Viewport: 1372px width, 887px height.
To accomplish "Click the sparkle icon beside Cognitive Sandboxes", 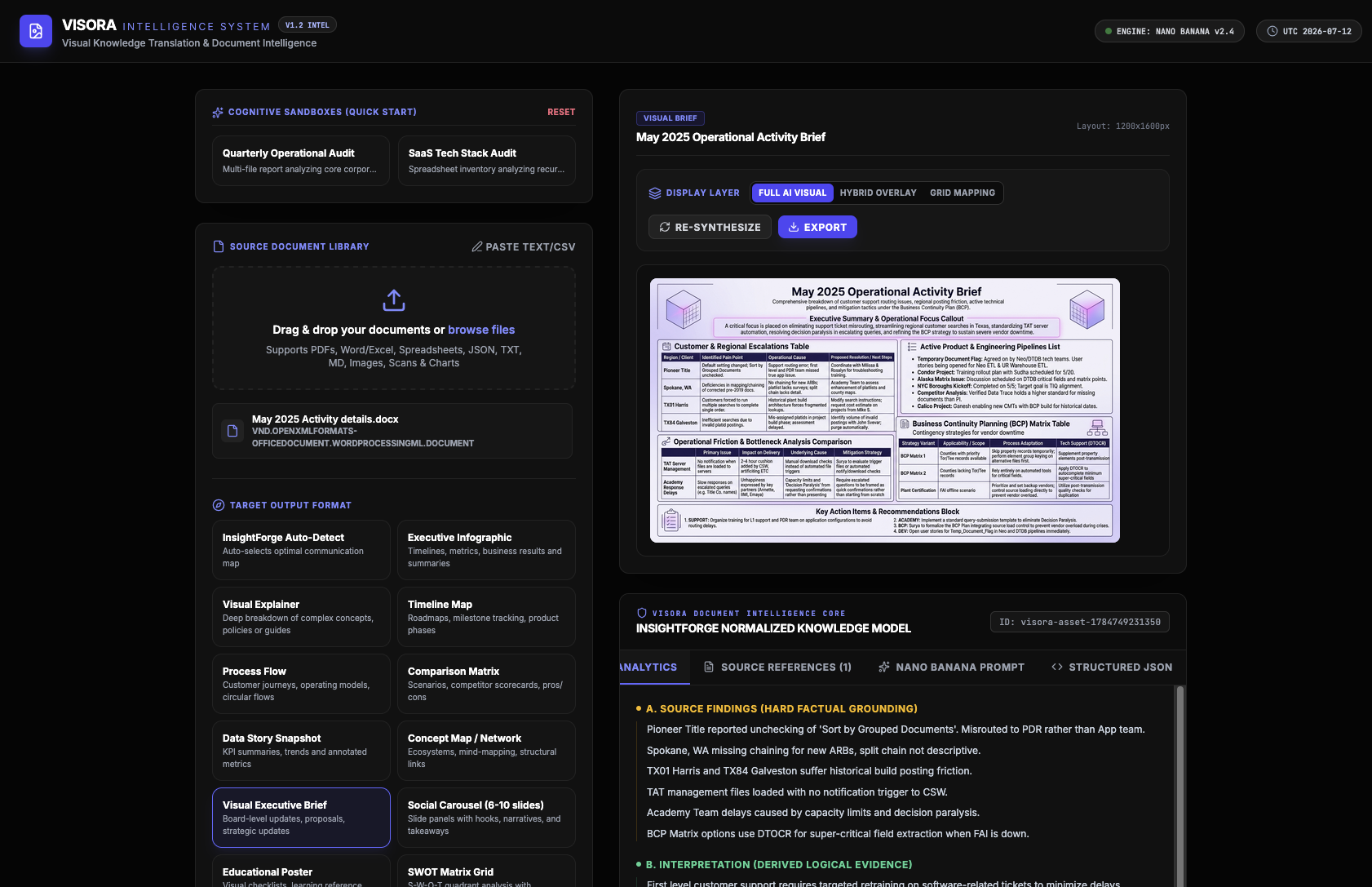I will [x=218, y=113].
